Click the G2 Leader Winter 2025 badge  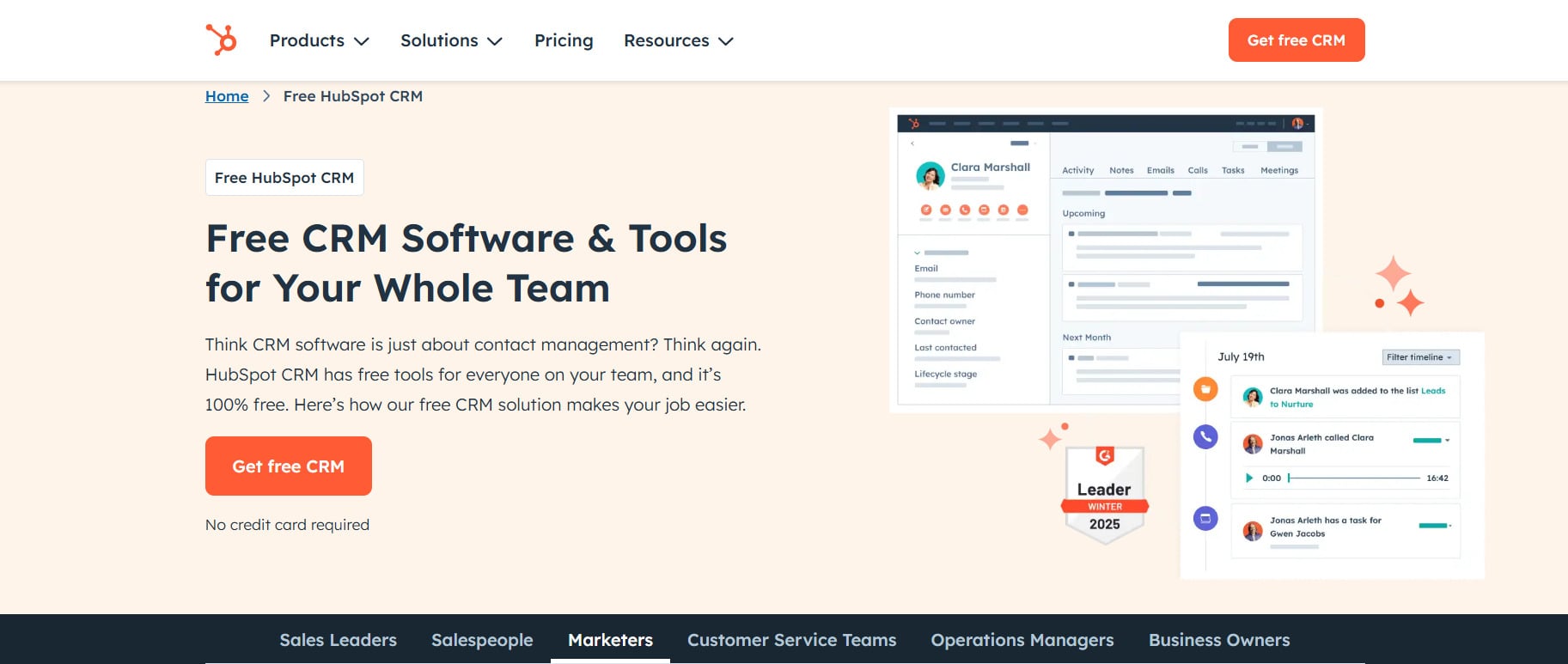[1105, 494]
